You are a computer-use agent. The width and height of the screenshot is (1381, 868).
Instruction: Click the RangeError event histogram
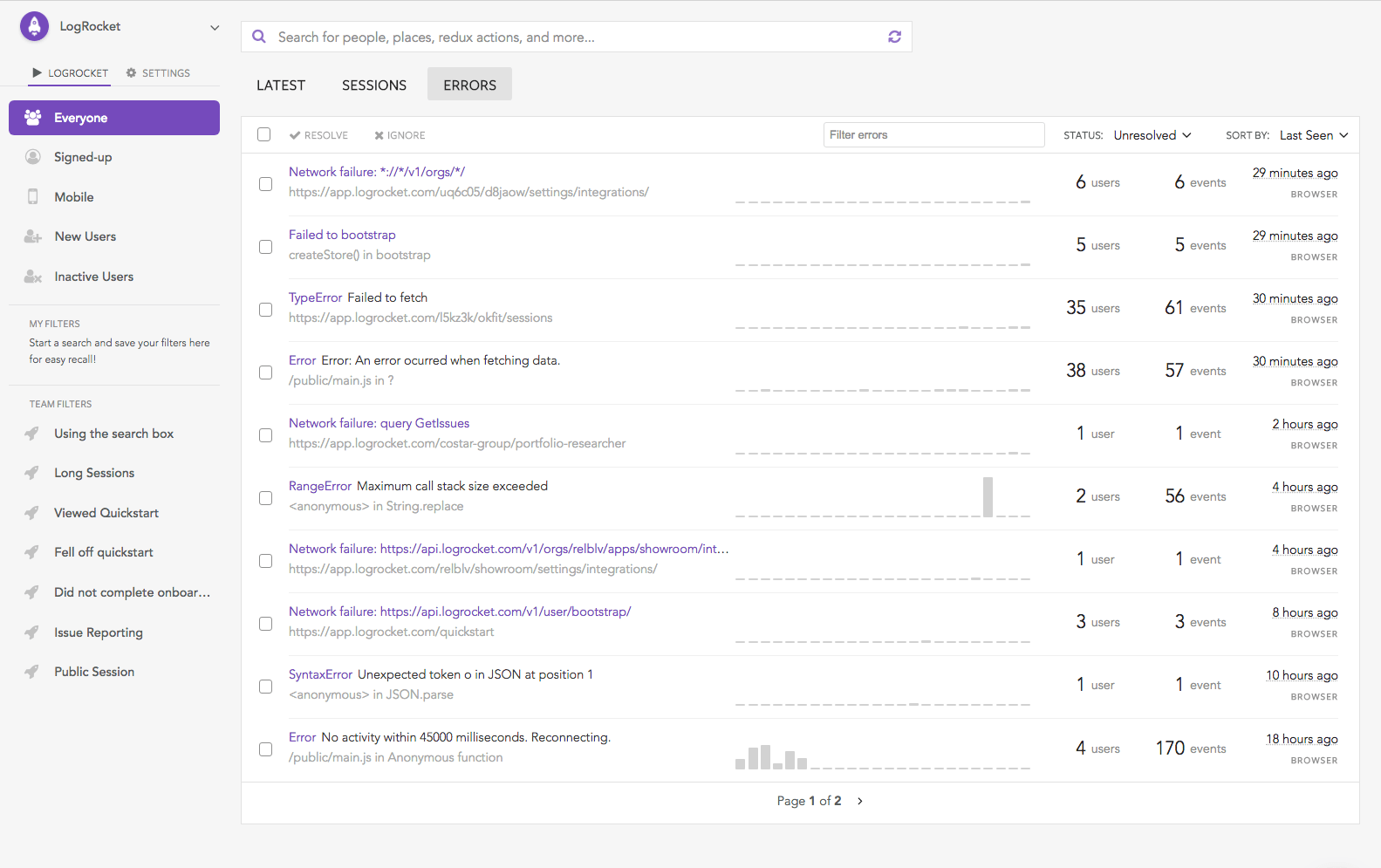882,497
